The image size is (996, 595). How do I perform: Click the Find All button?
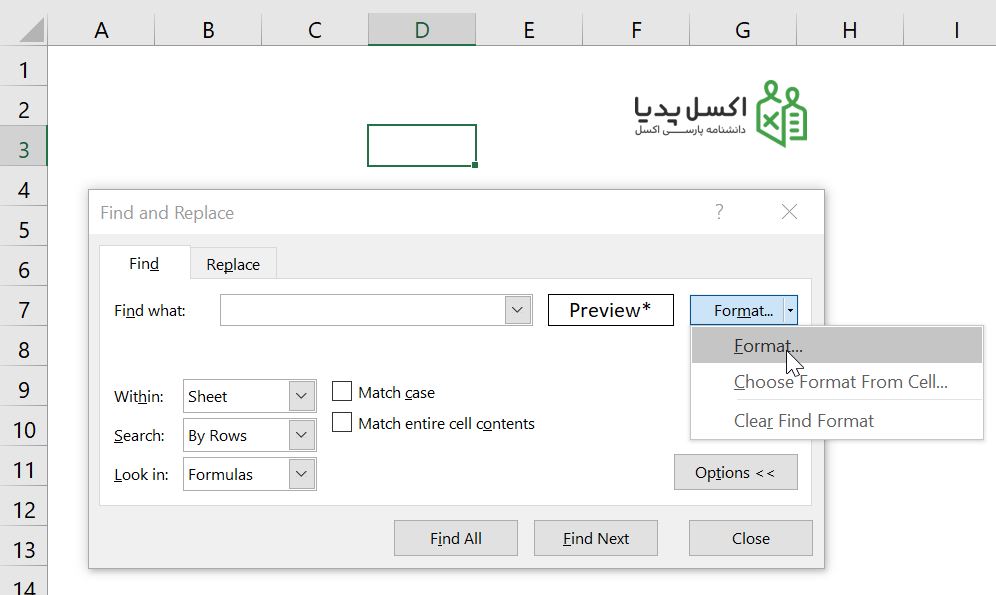pos(455,538)
